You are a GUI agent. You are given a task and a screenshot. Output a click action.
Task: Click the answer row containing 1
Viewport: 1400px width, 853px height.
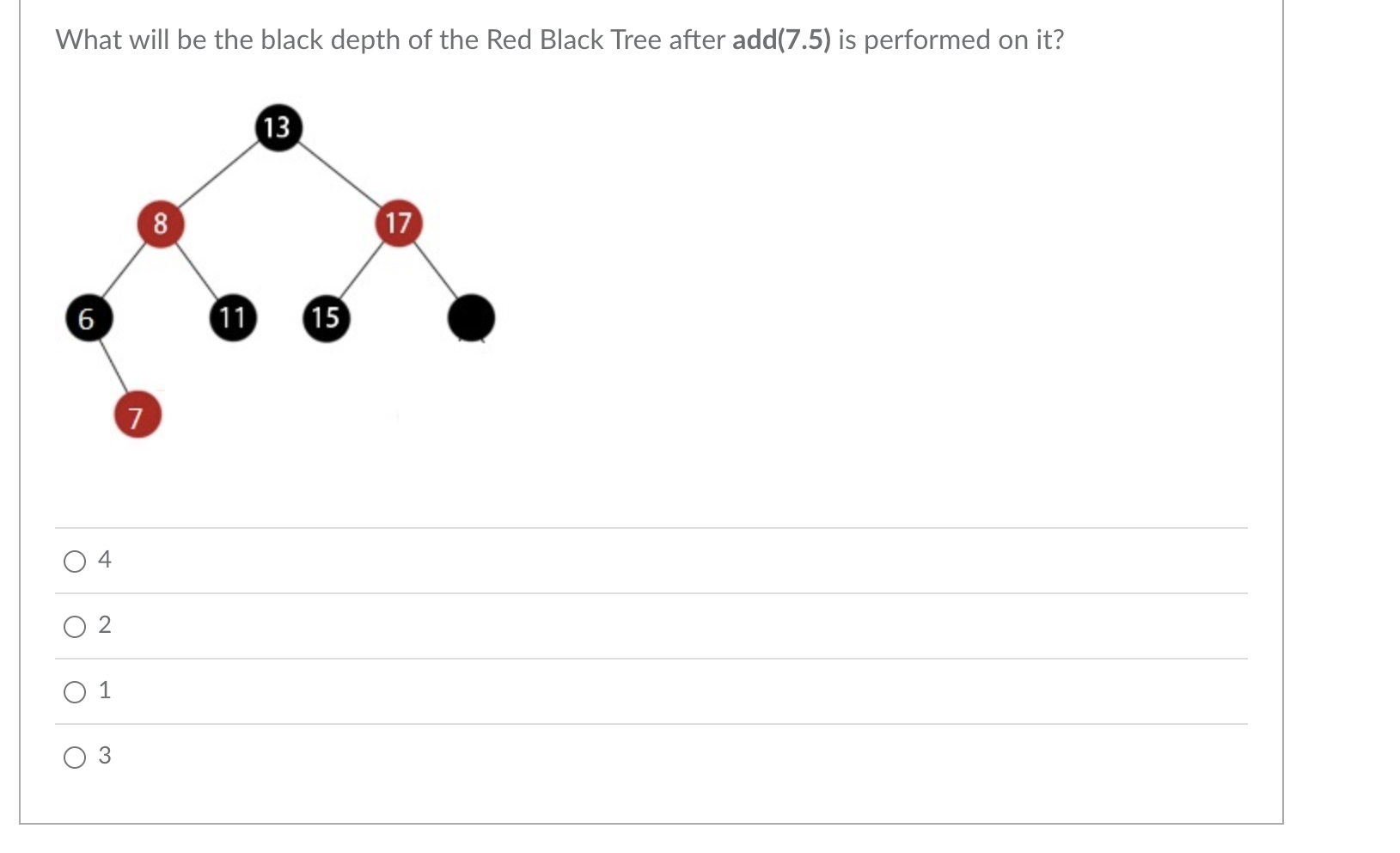(x=602, y=691)
